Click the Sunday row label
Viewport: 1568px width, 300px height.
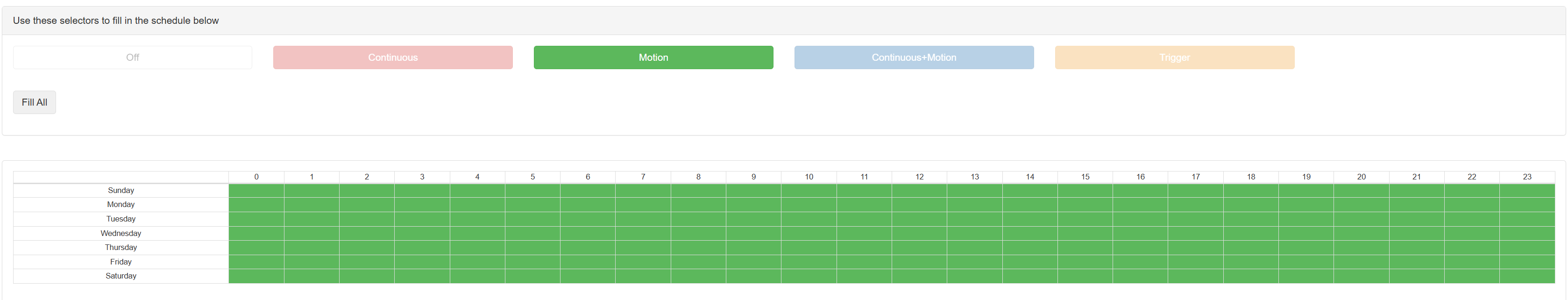[x=121, y=191]
